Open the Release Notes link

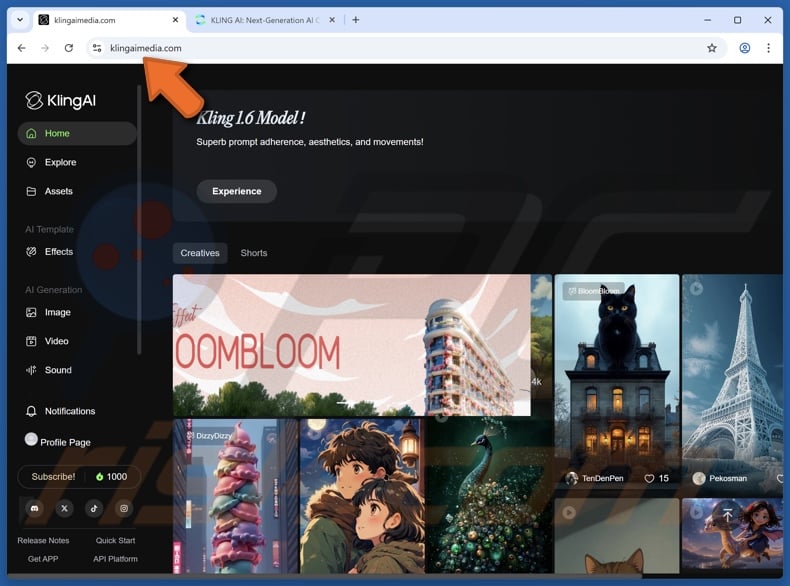click(x=43, y=541)
